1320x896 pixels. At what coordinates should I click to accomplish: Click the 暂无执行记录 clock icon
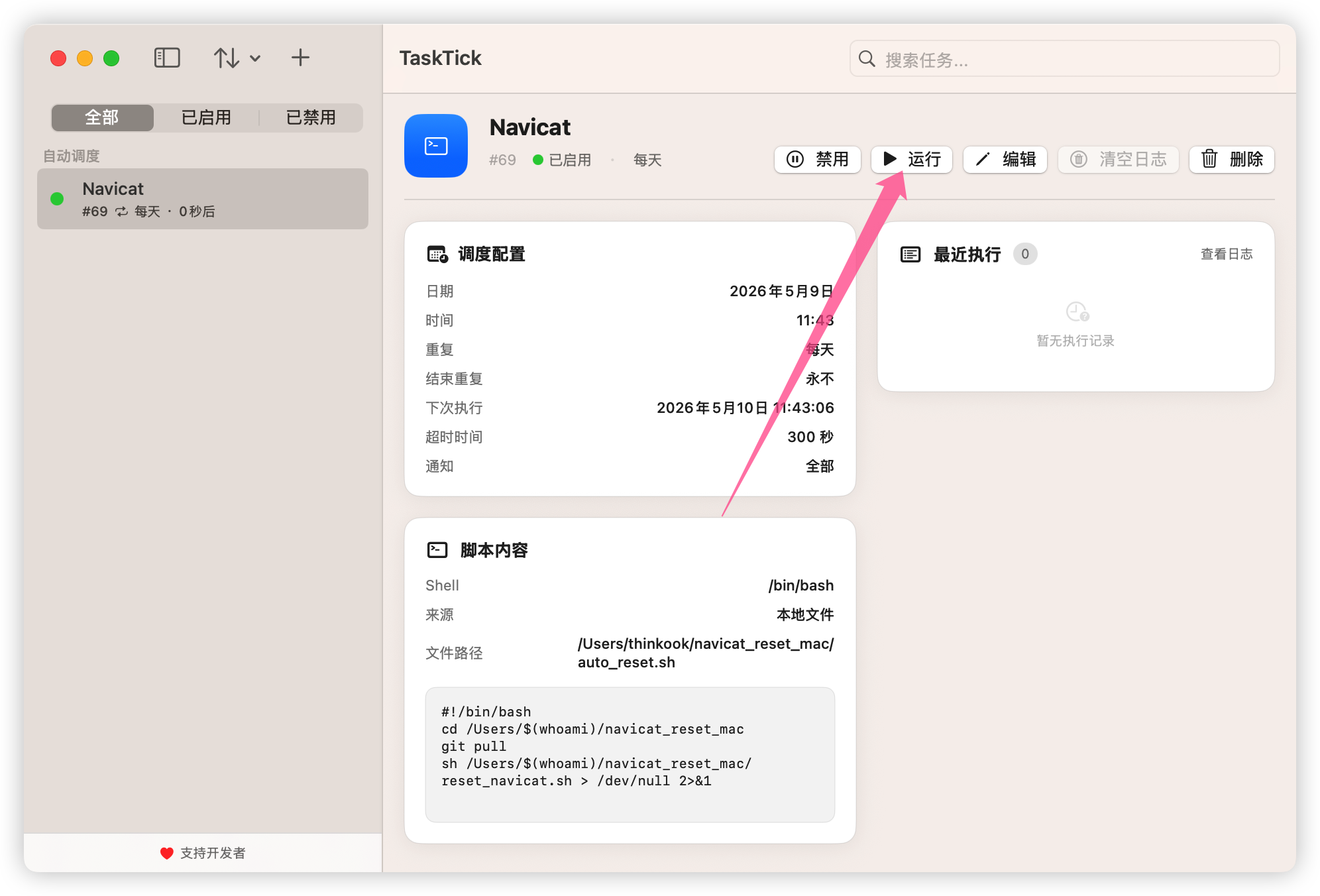[x=1077, y=311]
